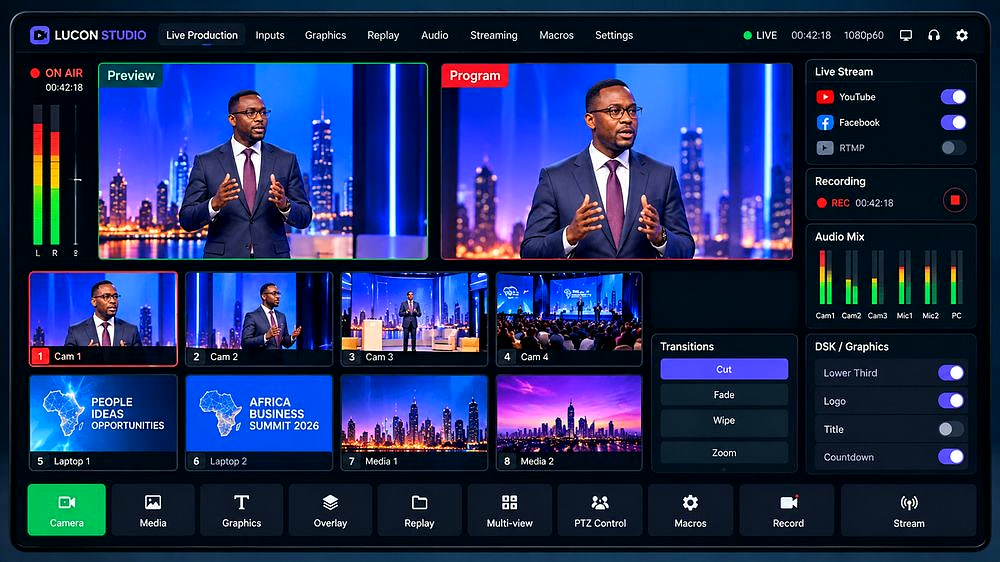The height and width of the screenshot is (562, 1000).
Task: Click the Program monitor window
Action: pyautogui.click(x=617, y=161)
